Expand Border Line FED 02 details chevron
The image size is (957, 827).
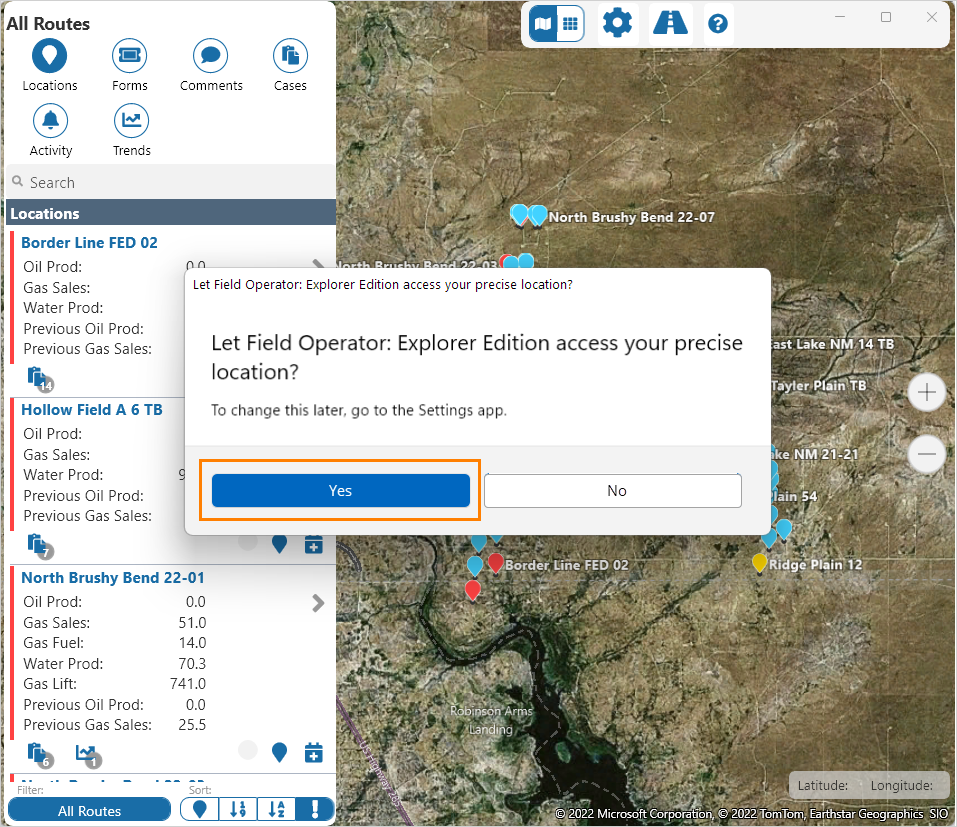pyautogui.click(x=318, y=266)
